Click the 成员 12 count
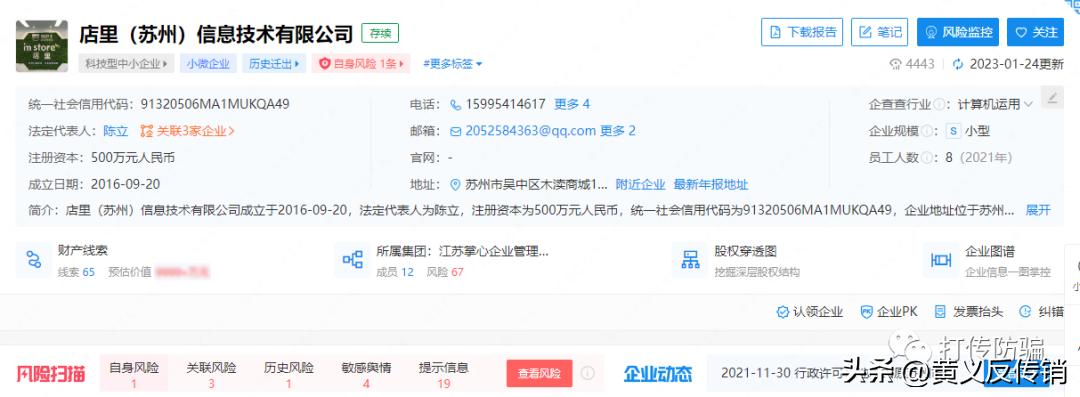 (395, 272)
